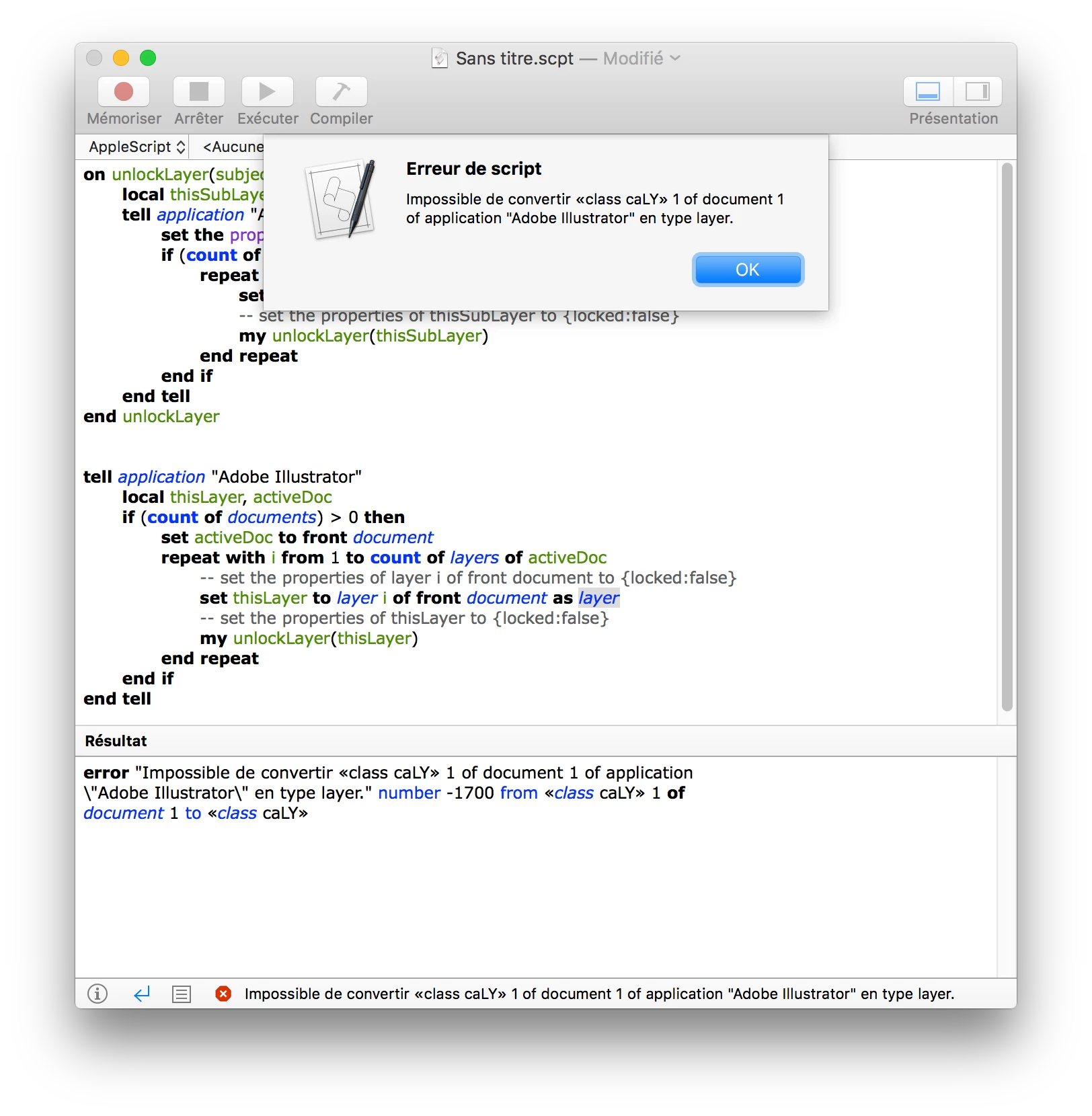
Task: Open the AppleScript language dropdown
Action: point(137,147)
